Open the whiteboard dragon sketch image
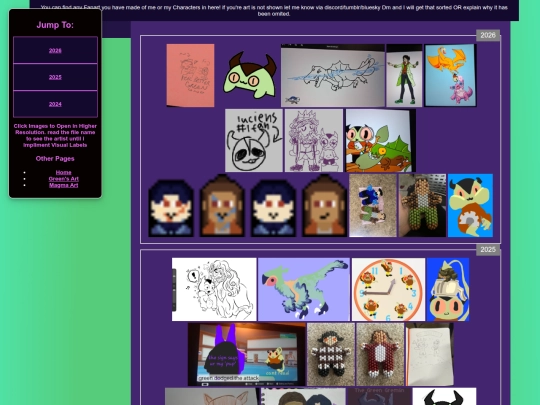540x405 pixels. [x=333, y=75]
